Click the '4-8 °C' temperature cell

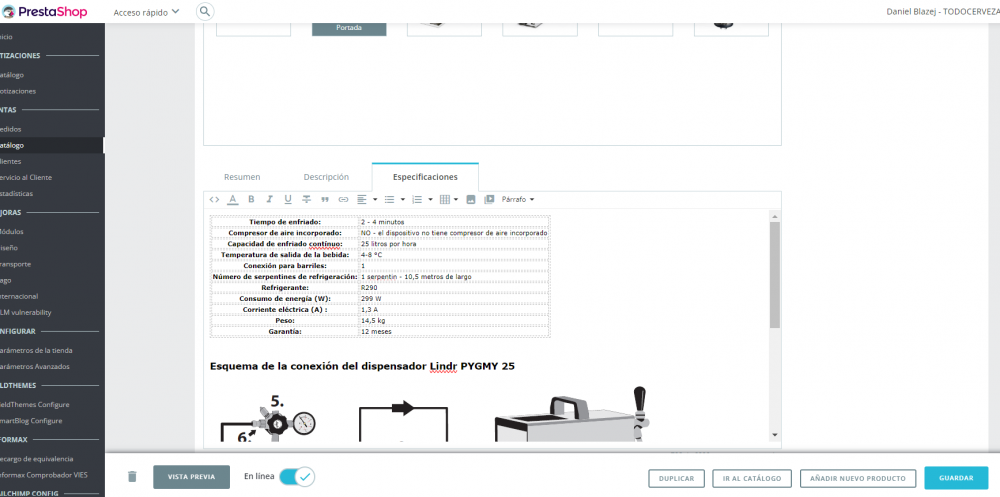(x=453, y=255)
